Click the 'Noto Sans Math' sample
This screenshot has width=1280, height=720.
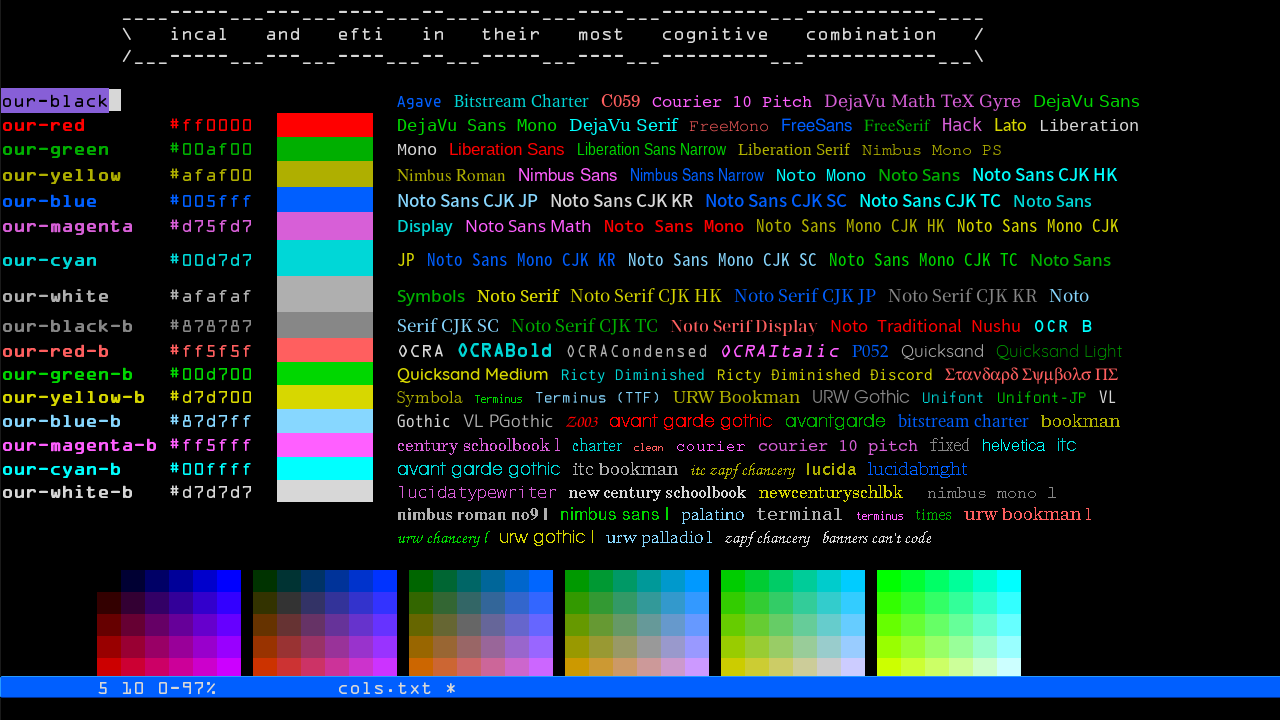[x=528, y=227]
